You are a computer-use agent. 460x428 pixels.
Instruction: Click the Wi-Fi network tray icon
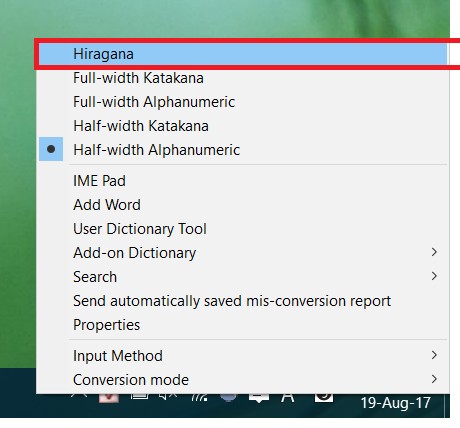click(x=199, y=397)
